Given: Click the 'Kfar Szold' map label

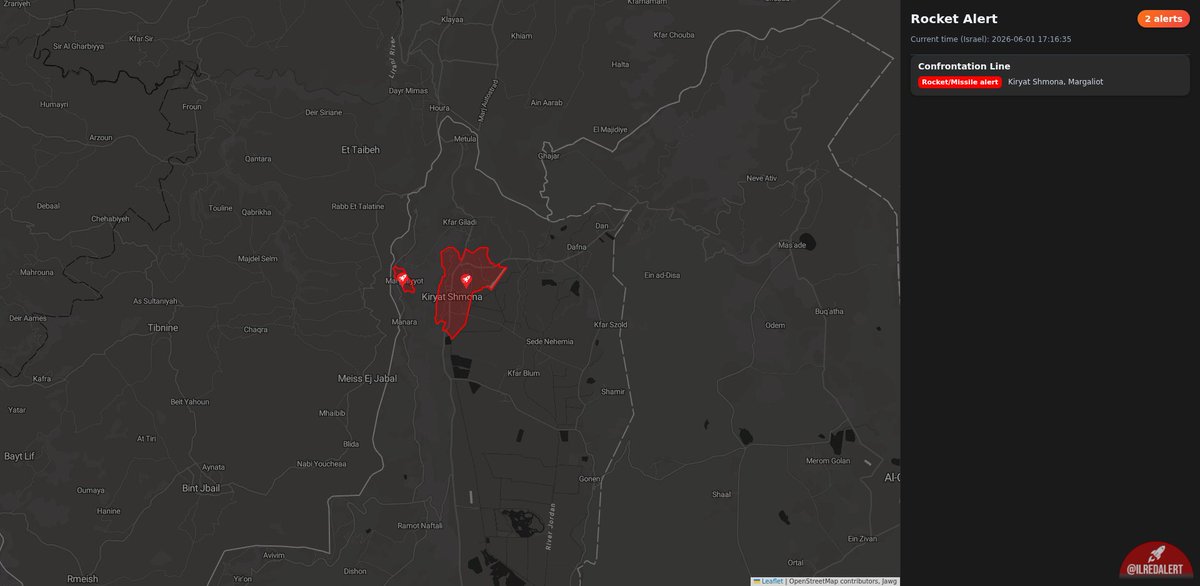Looking at the screenshot, I should [610, 325].
